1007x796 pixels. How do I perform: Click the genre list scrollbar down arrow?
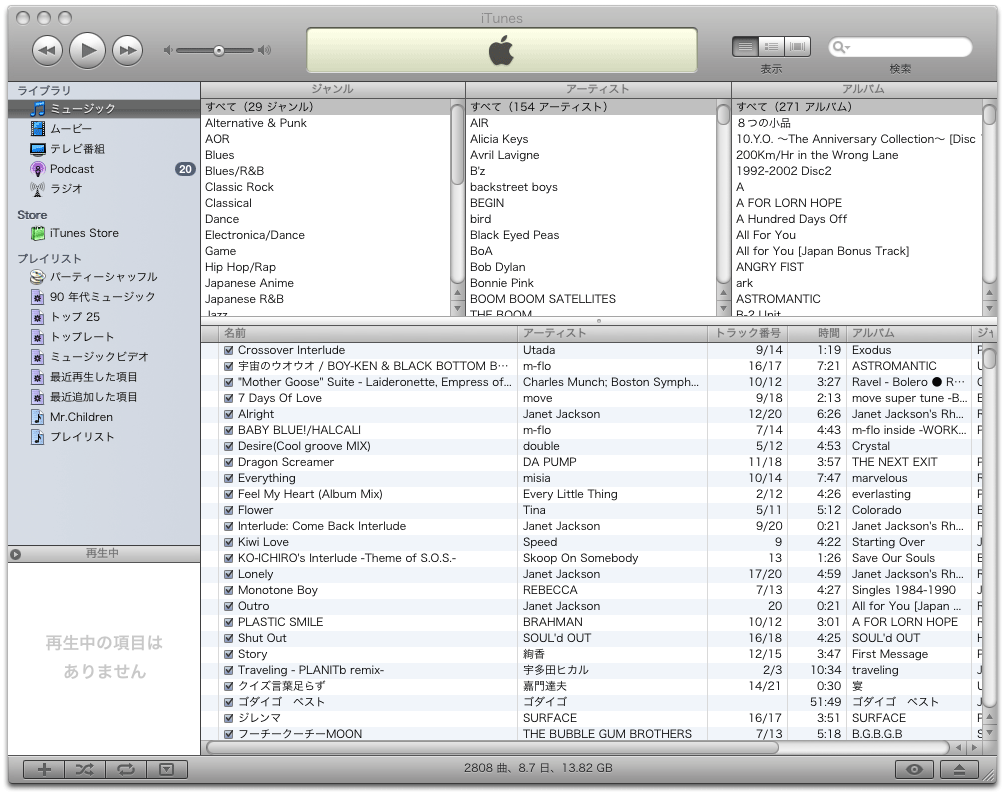(x=457, y=308)
